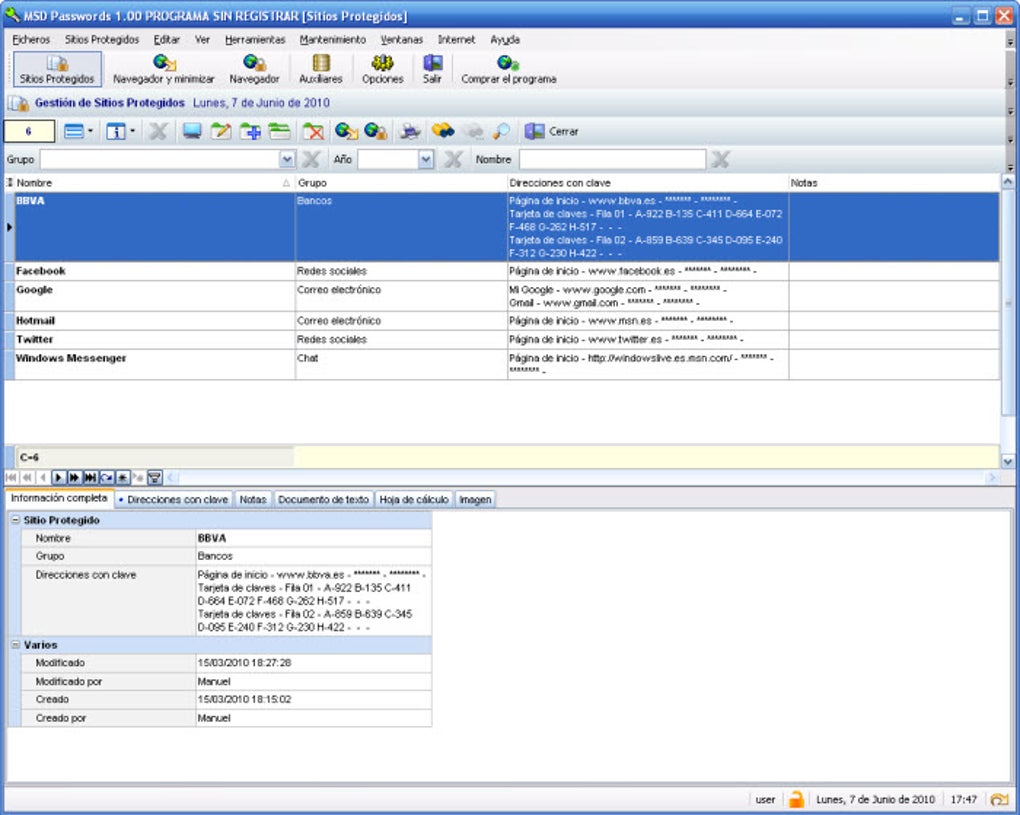Open the Año dropdown list
1020x815 pixels.
coord(424,158)
